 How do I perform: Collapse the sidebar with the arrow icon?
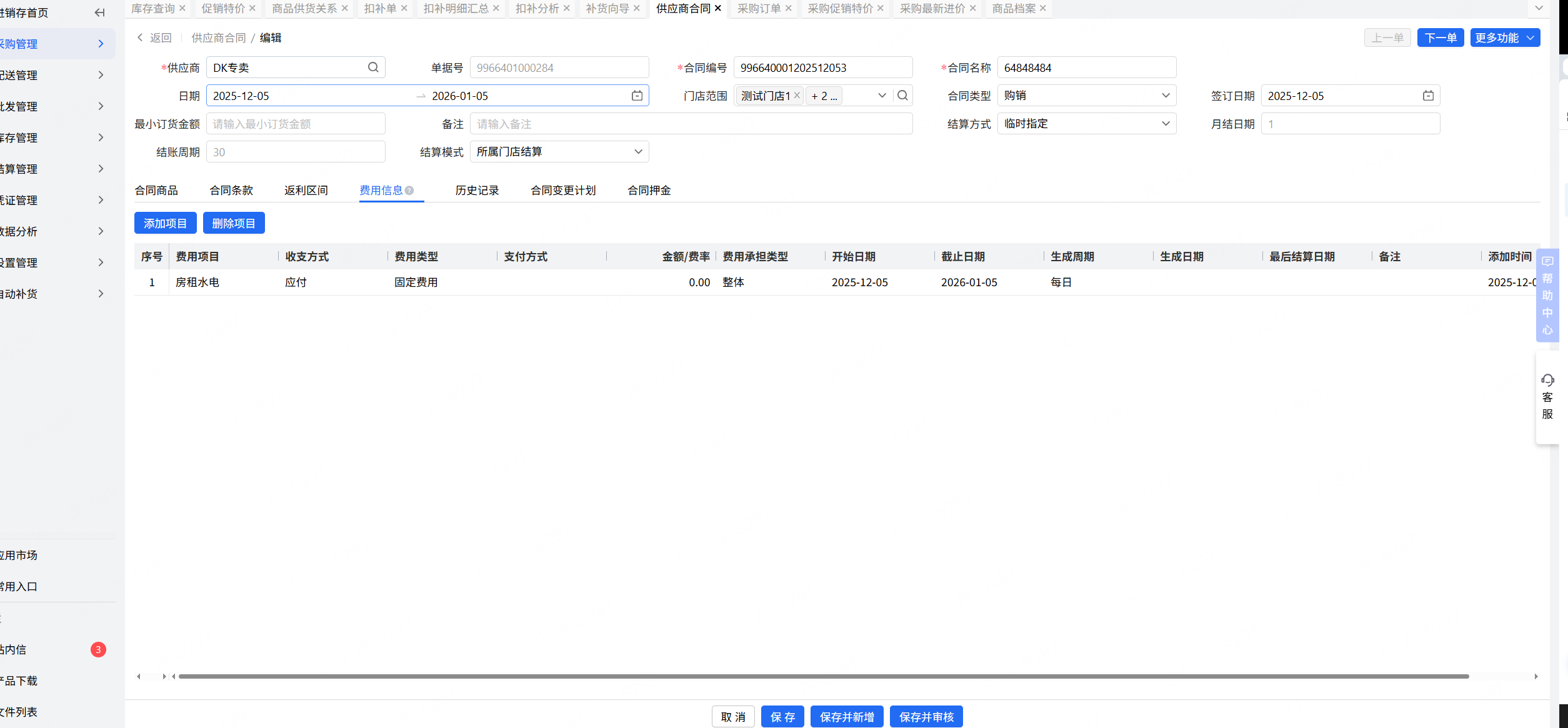[x=99, y=12]
